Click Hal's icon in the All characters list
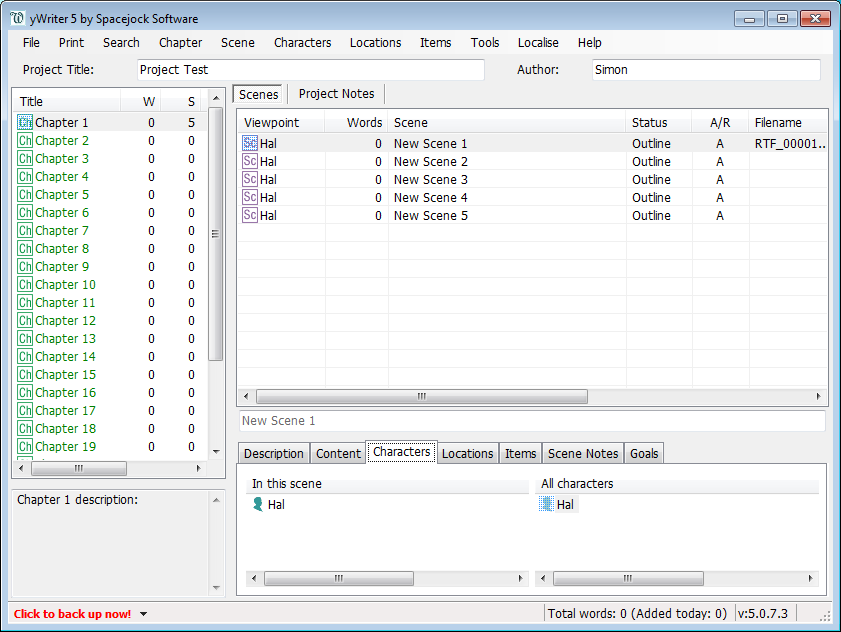This screenshot has height=632, width=841. [x=545, y=504]
